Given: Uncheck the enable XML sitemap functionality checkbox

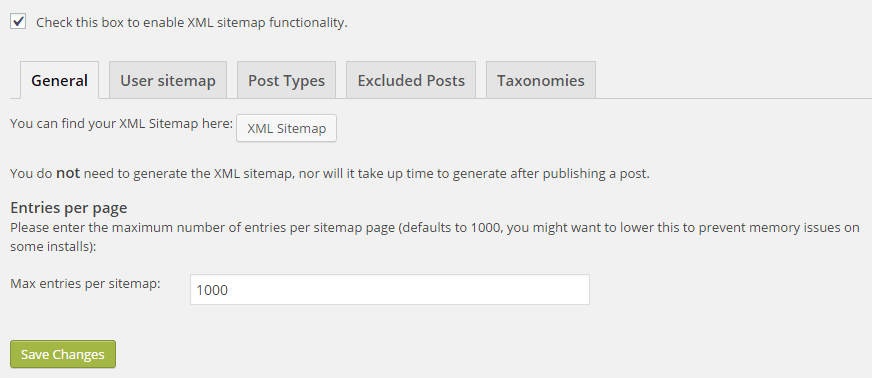Looking at the screenshot, I should pos(18,22).
